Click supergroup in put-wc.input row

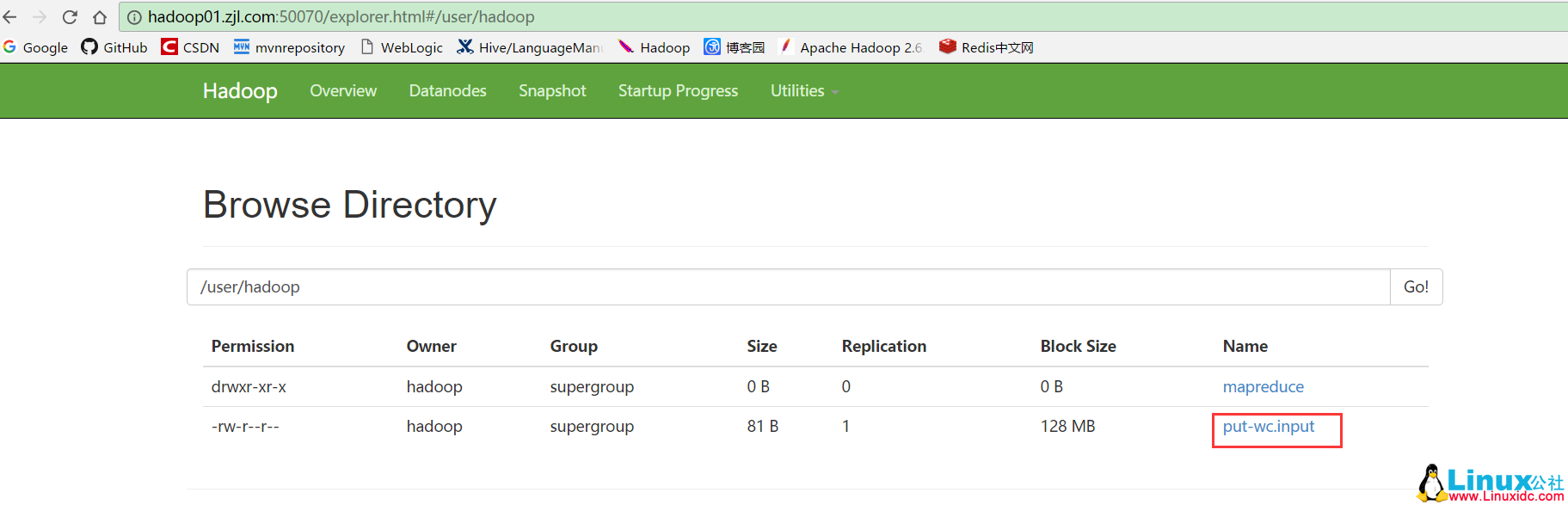tap(592, 427)
